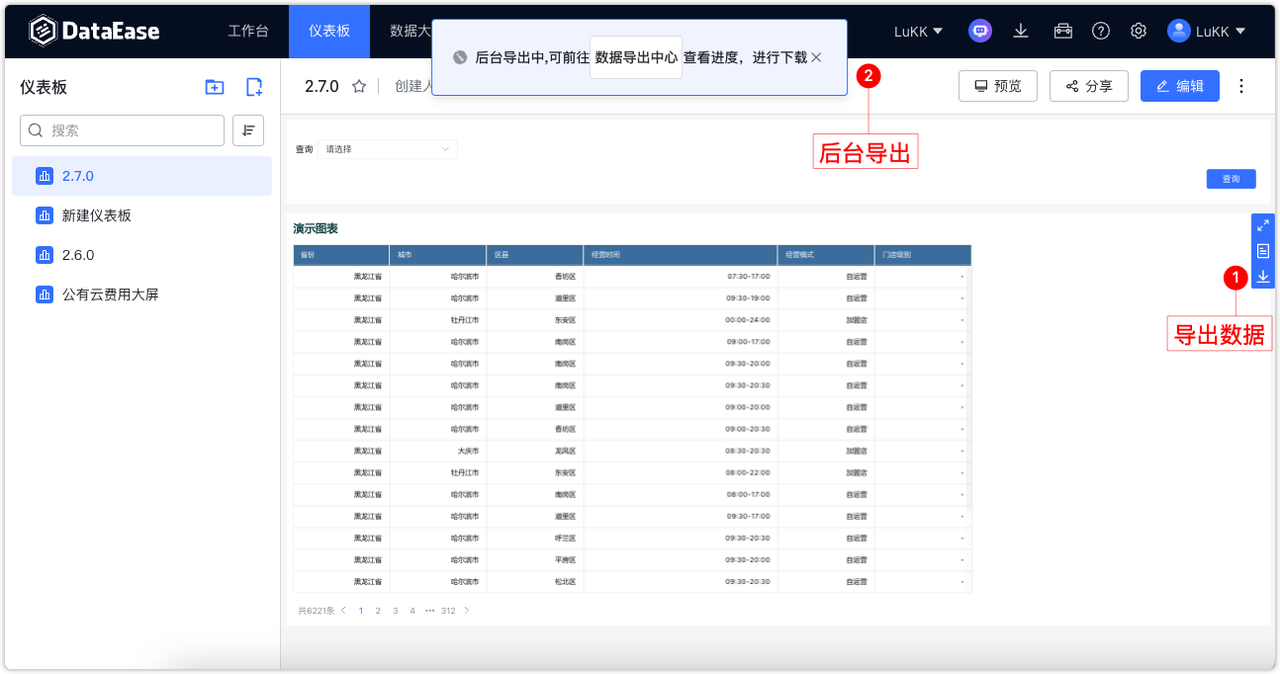Screen dimensions: 1280x674
Task: Open 数据导出中心 from the notification banner
Action: 636,57
